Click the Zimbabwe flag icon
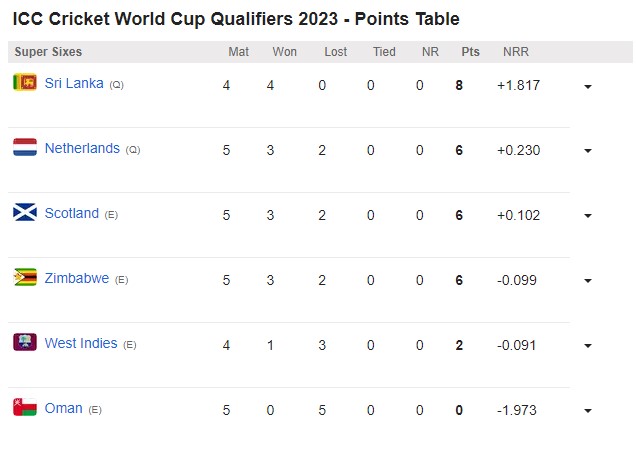Screen dimensions: 636x450 25,278
